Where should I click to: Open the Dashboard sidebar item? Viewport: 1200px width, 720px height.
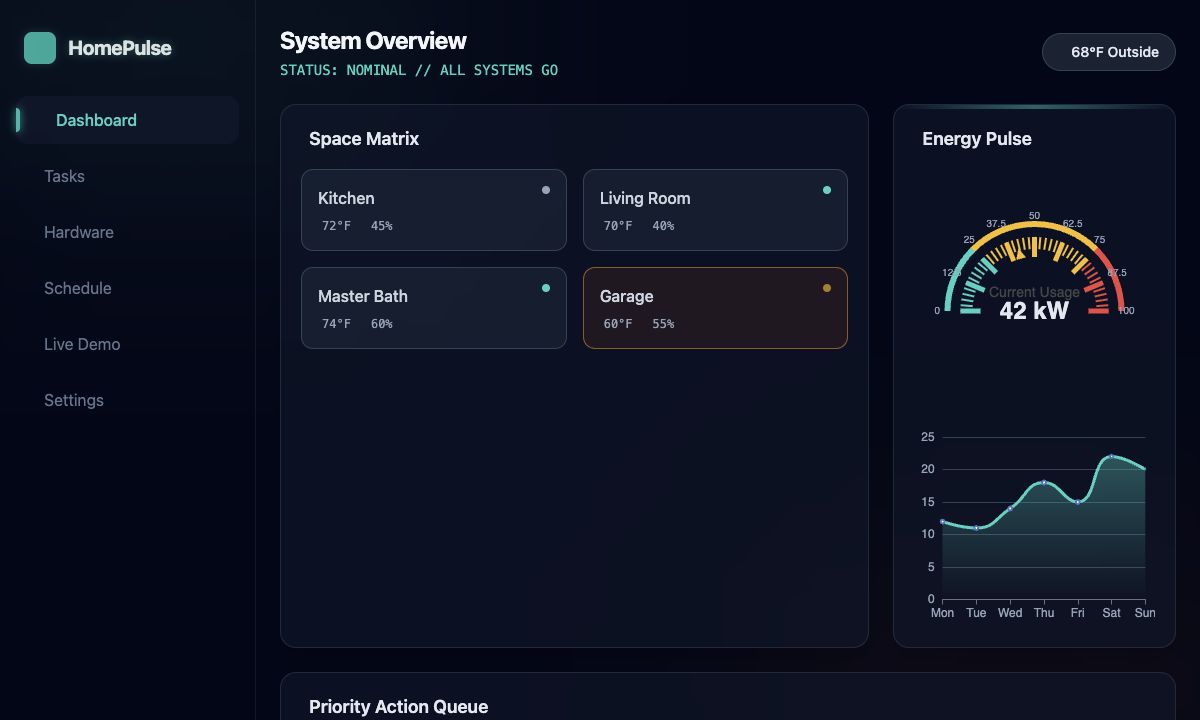tap(128, 120)
